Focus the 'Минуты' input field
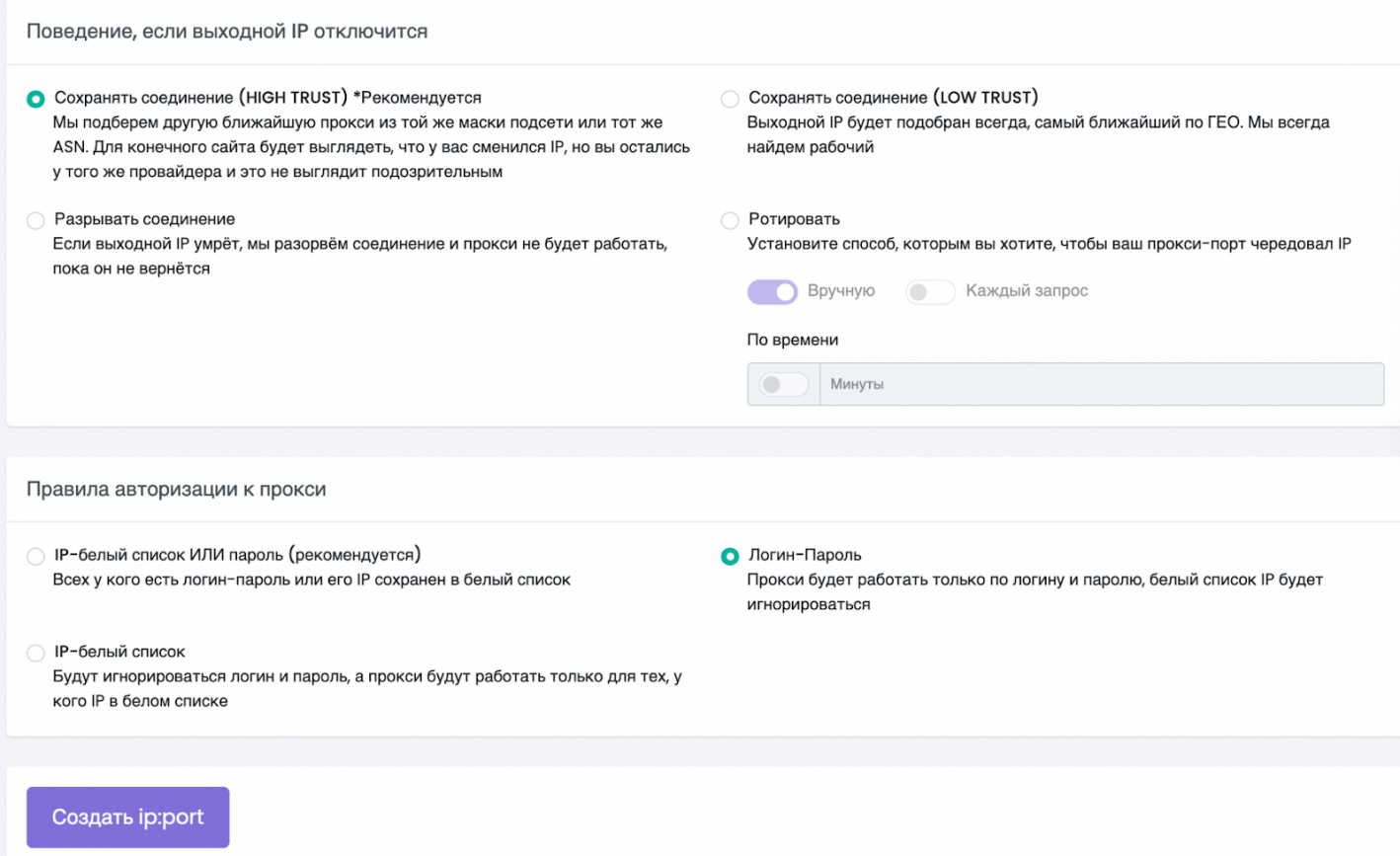 click(1102, 384)
